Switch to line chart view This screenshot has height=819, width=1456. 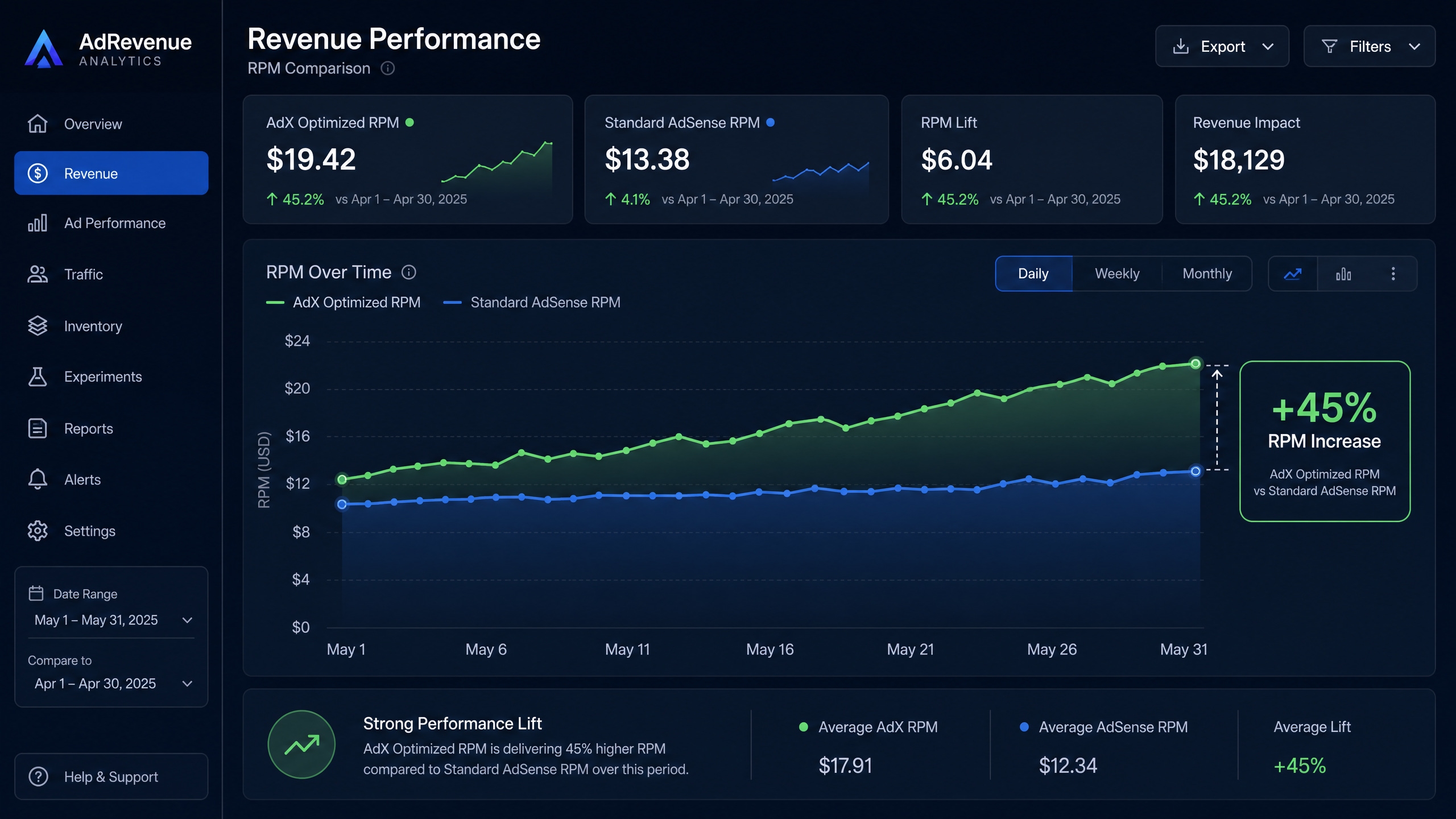coord(1293,274)
